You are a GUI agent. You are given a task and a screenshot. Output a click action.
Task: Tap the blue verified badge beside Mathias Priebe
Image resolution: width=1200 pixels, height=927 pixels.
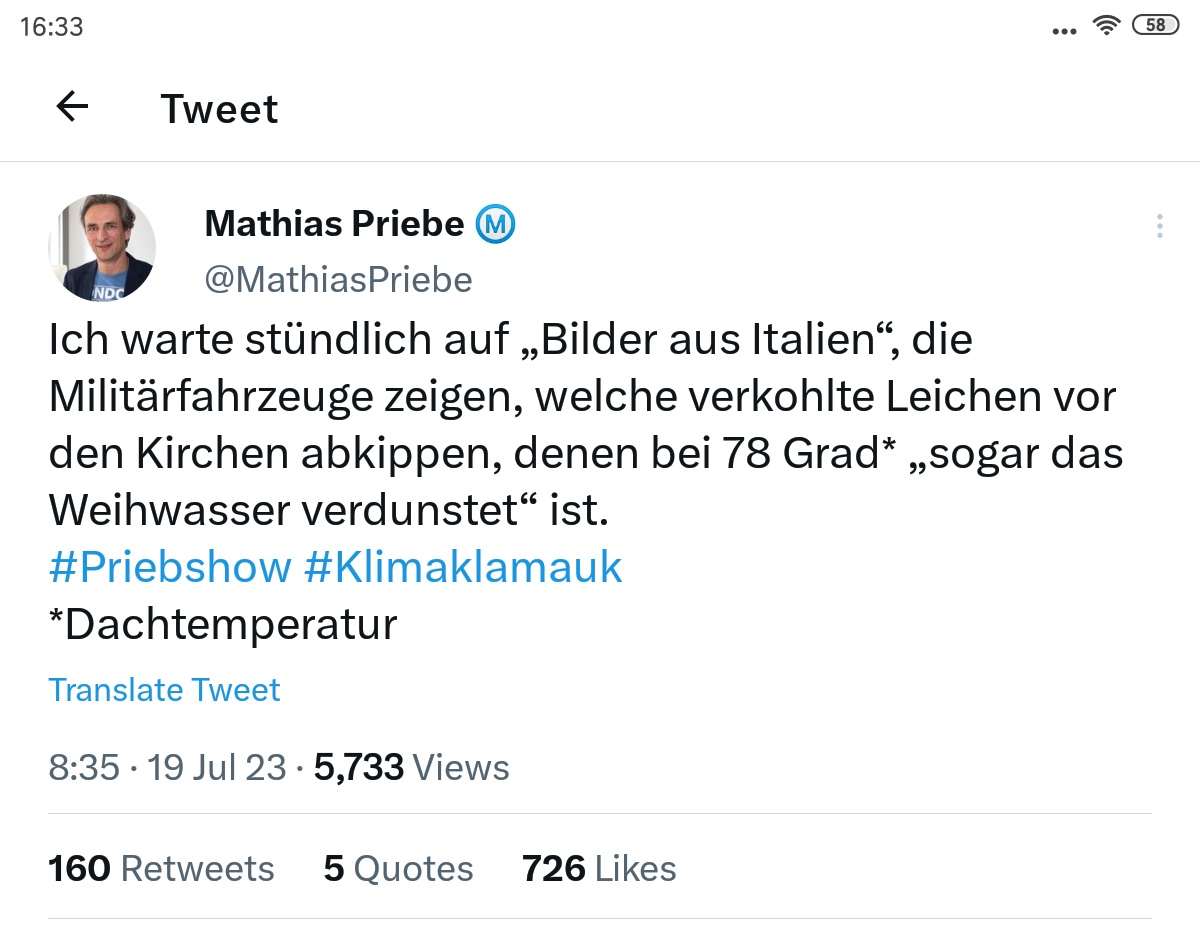click(x=494, y=225)
